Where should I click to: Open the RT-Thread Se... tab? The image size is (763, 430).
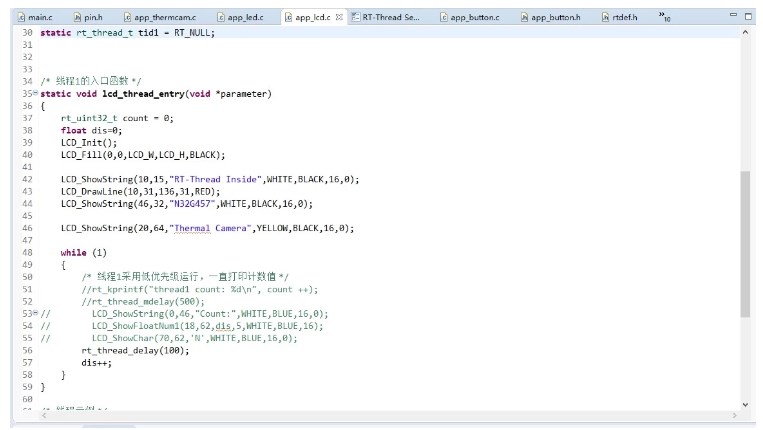pyautogui.click(x=385, y=18)
